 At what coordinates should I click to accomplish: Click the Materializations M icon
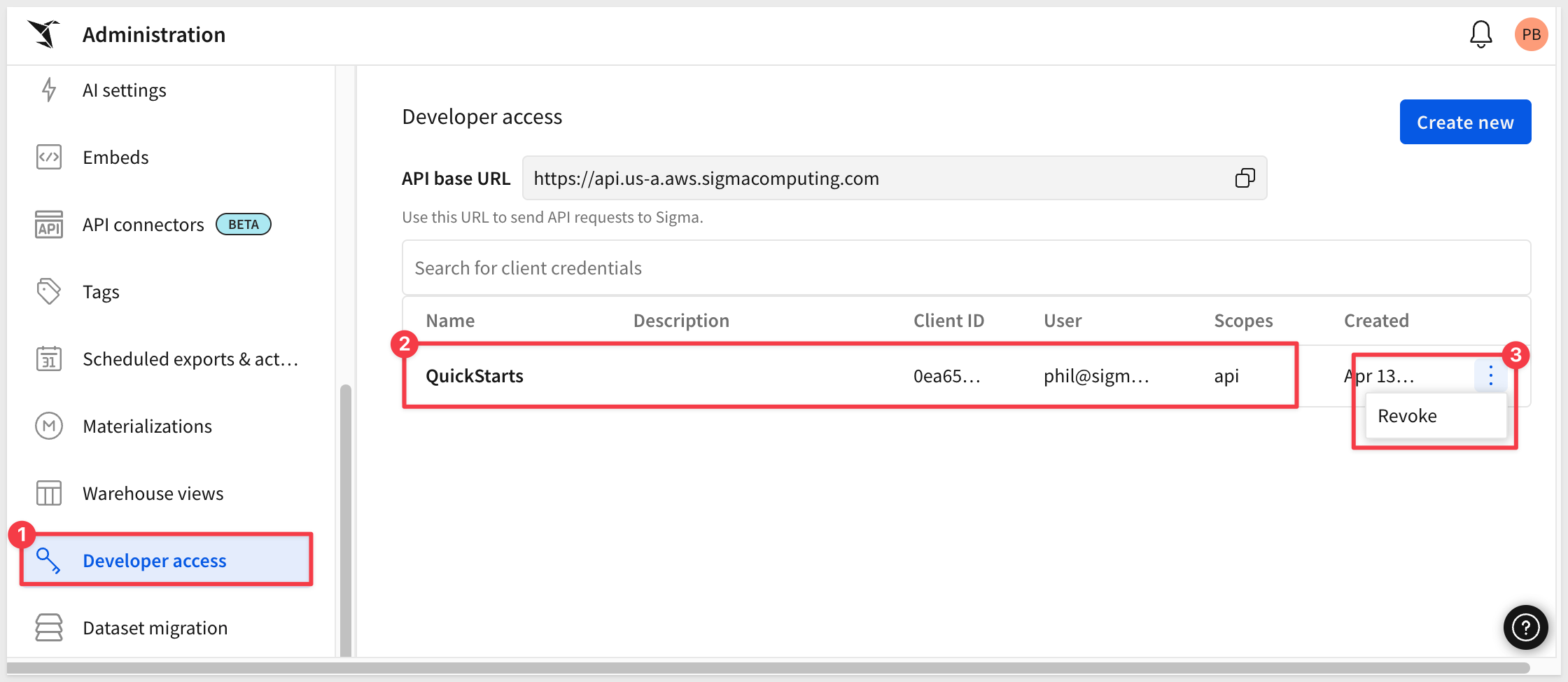coord(49,426)
